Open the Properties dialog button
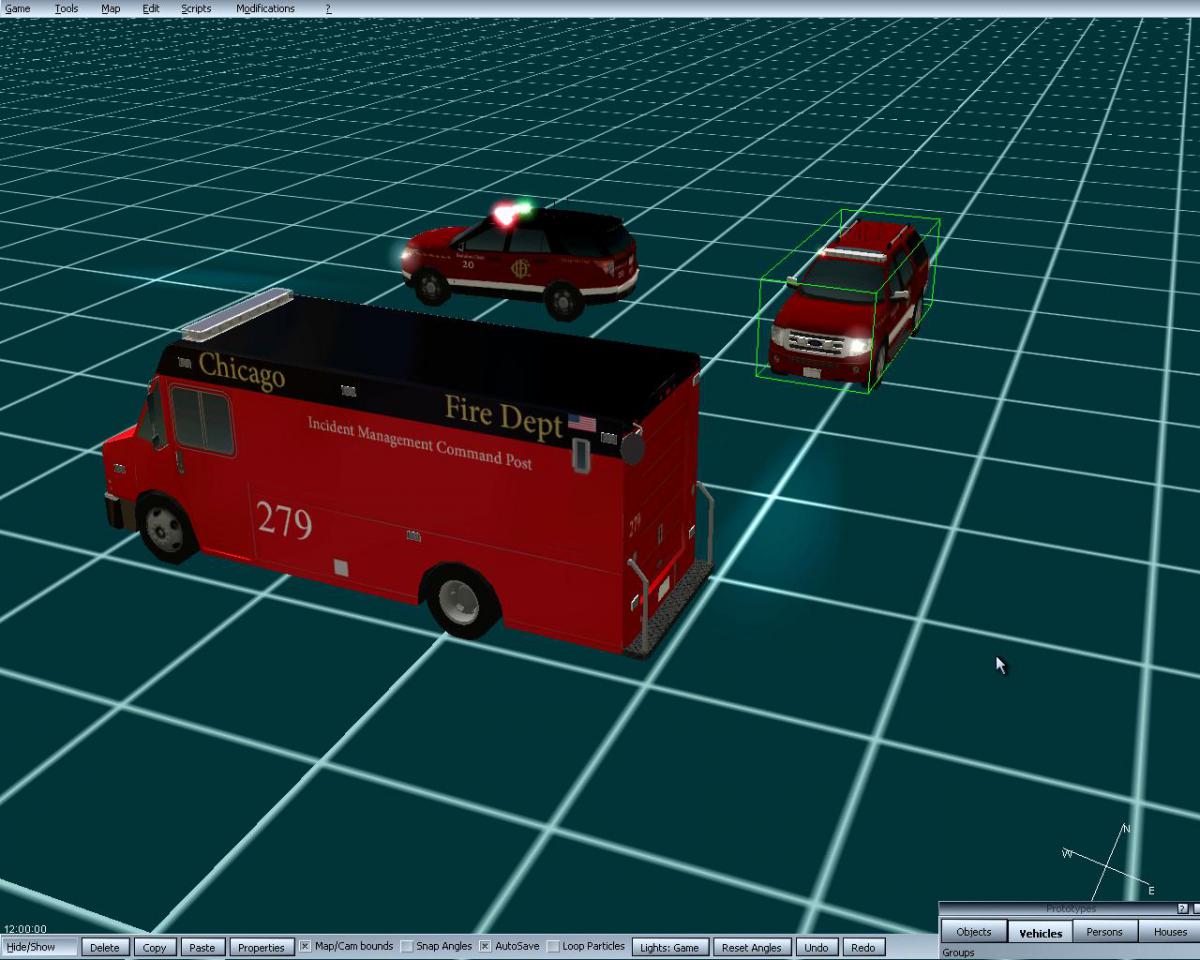Image resolution: width=1200 pixels, height=960 pixels. pos(261,947)
